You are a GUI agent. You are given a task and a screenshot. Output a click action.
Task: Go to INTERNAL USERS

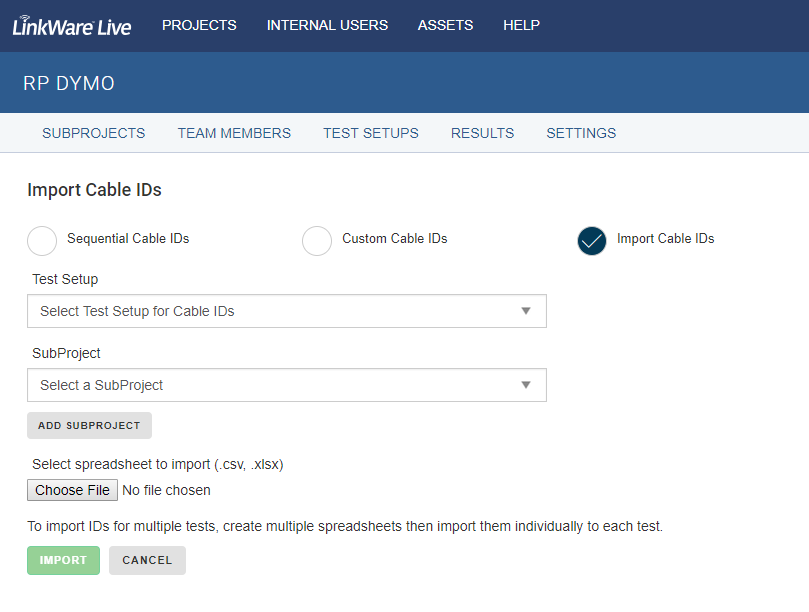[327, 25]
